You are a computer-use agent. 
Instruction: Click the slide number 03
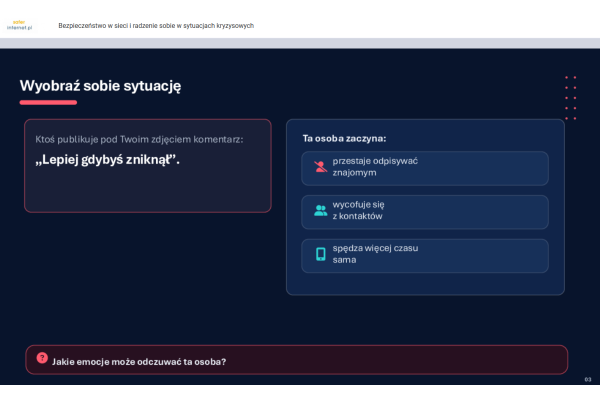(x=588, y=380)
